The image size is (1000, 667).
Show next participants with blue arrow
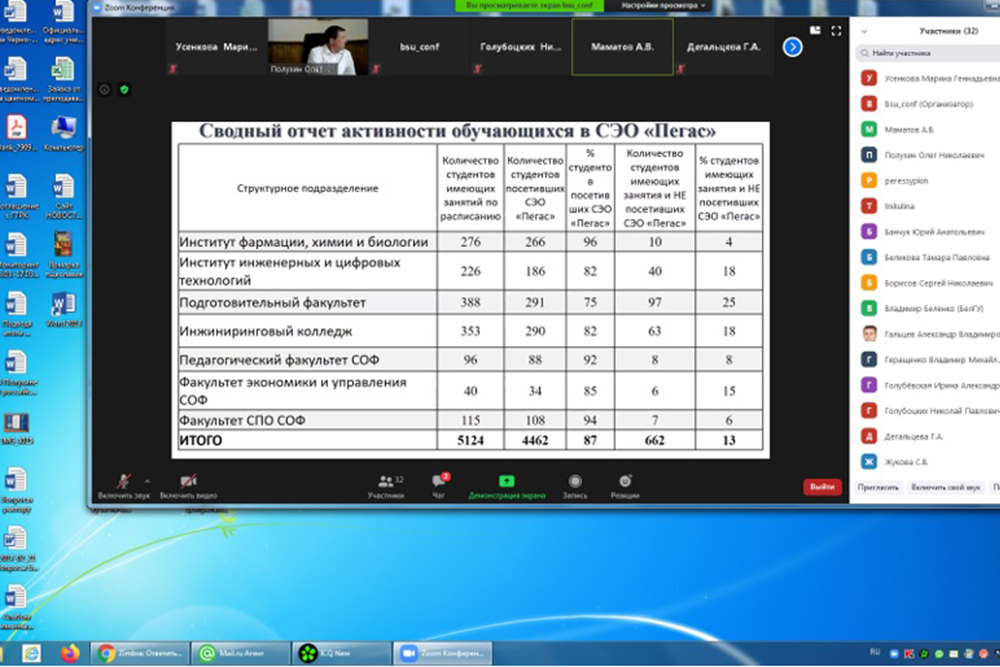click(x=792, y=46)
